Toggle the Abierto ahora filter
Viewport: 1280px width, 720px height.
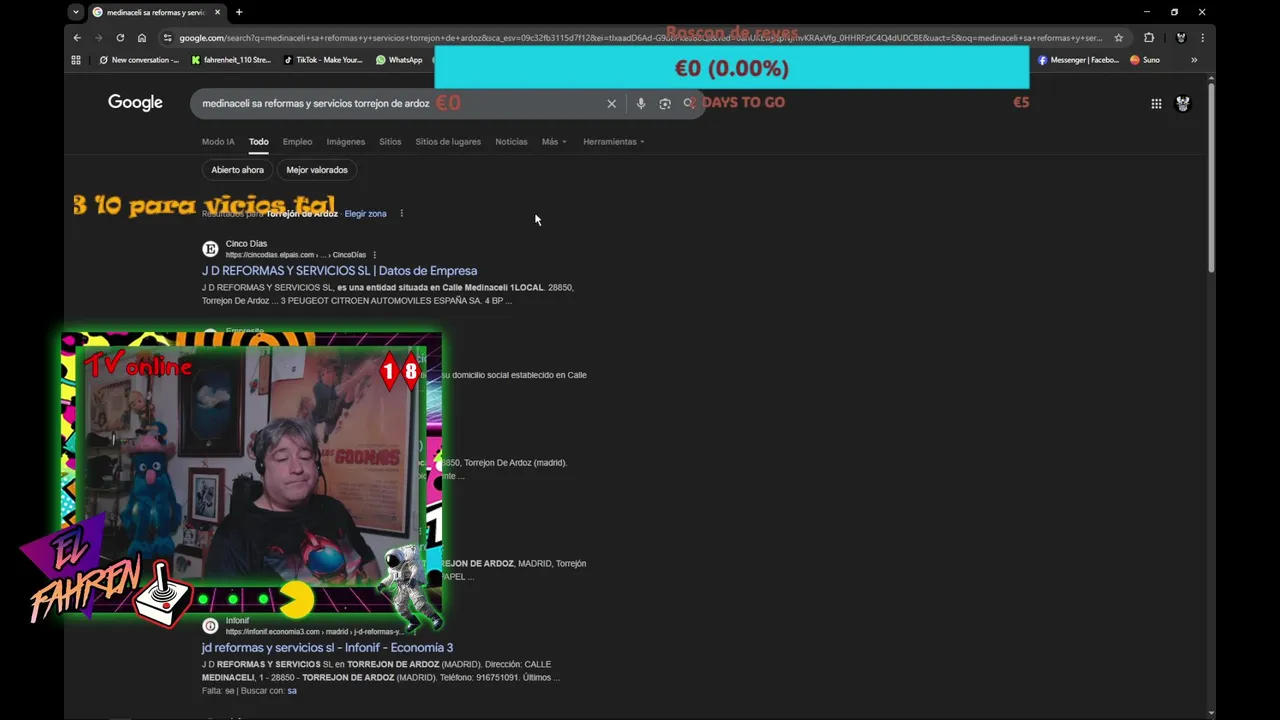pyautogui.click(x=237, y=170)
